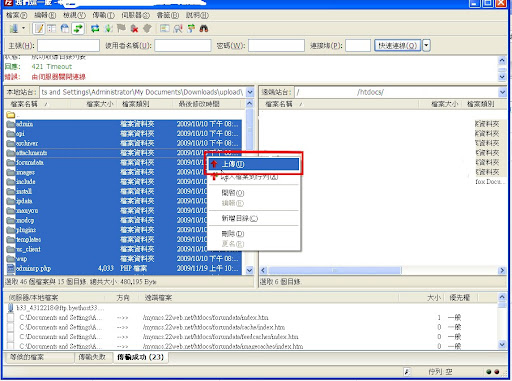This screenshot has width=512, height=381.
Task: Toggle the remote directory tree view
Action: coord(65,29)
